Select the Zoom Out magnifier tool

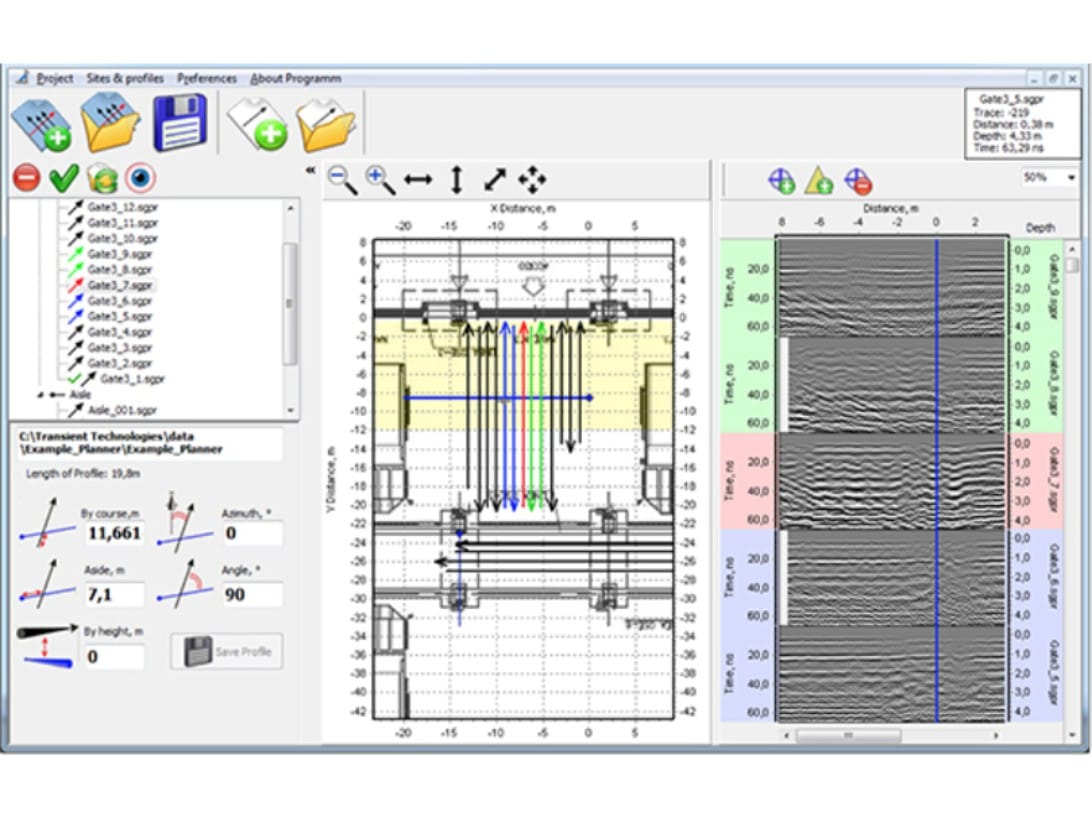click(339, 177)
